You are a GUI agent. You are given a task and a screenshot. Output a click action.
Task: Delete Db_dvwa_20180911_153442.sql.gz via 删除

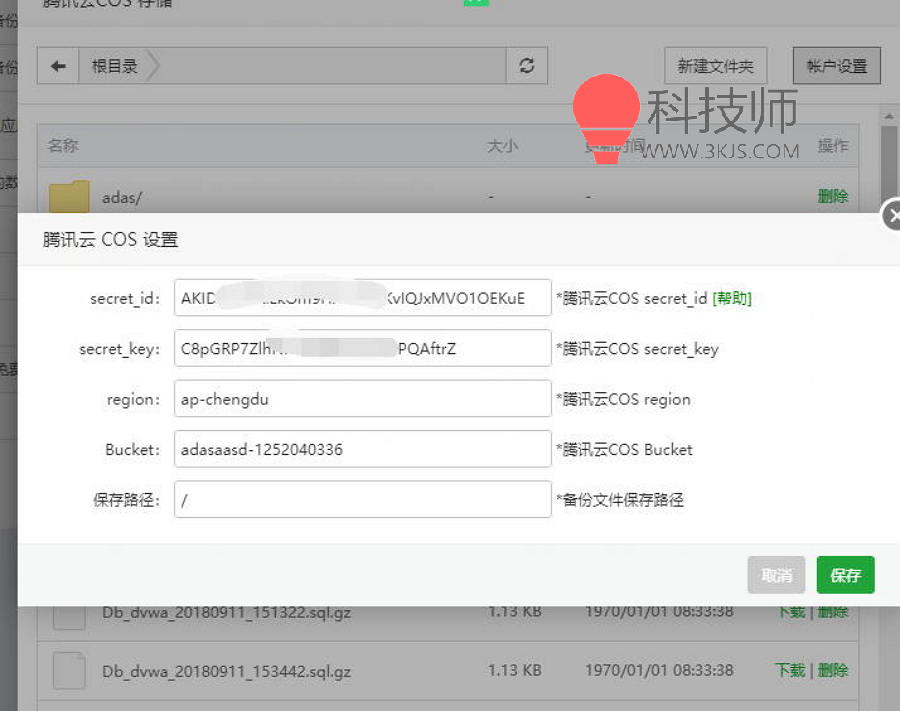pyautogui.click(x=833, y=670)
